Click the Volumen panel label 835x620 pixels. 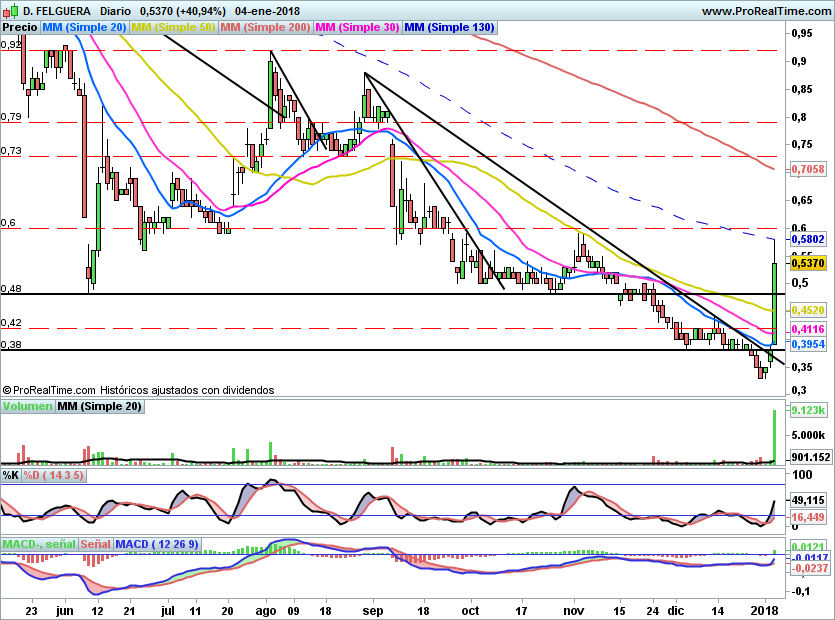[x=27, y=407]
